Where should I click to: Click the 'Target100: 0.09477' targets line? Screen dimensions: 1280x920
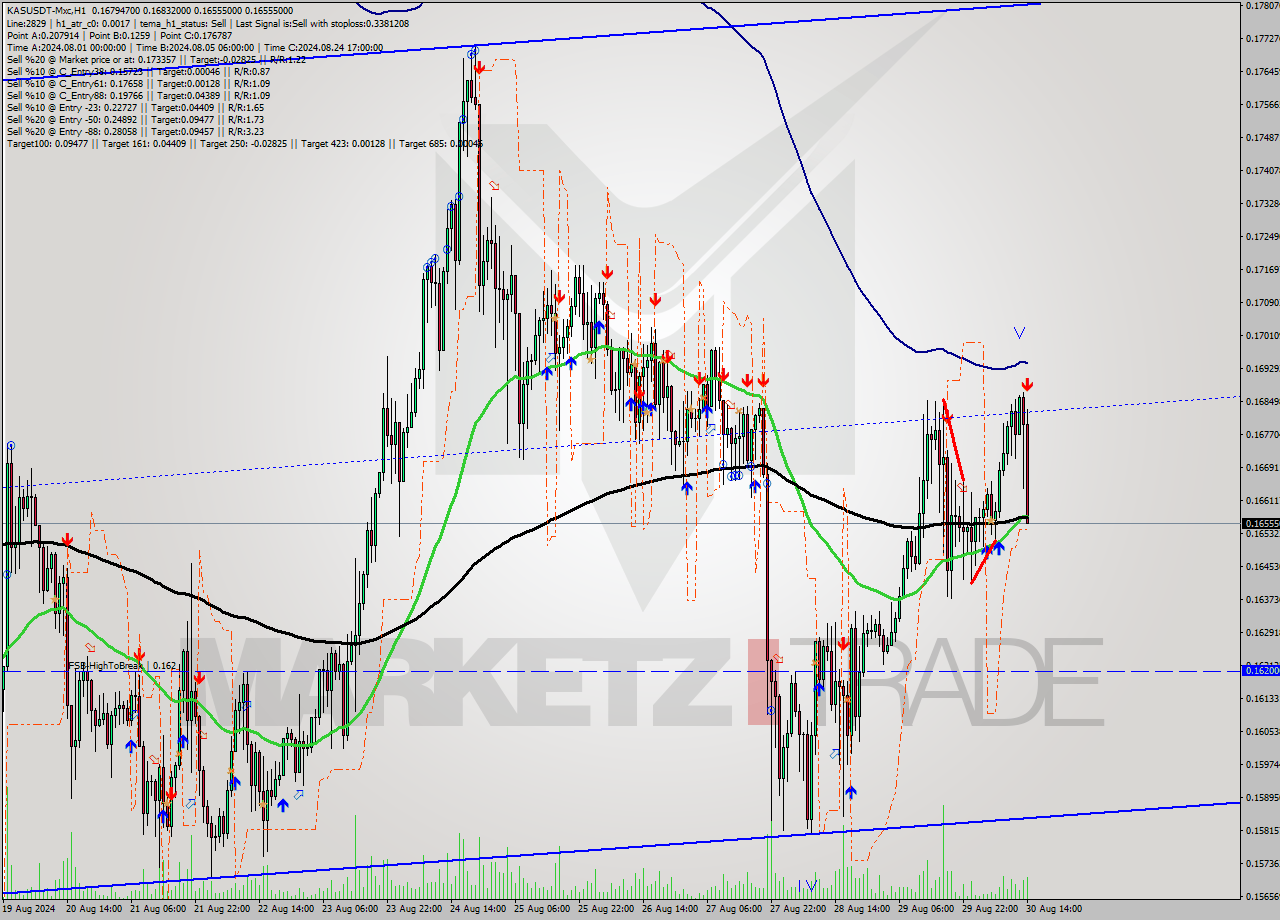pyautogui.click(x=245, y=143)
